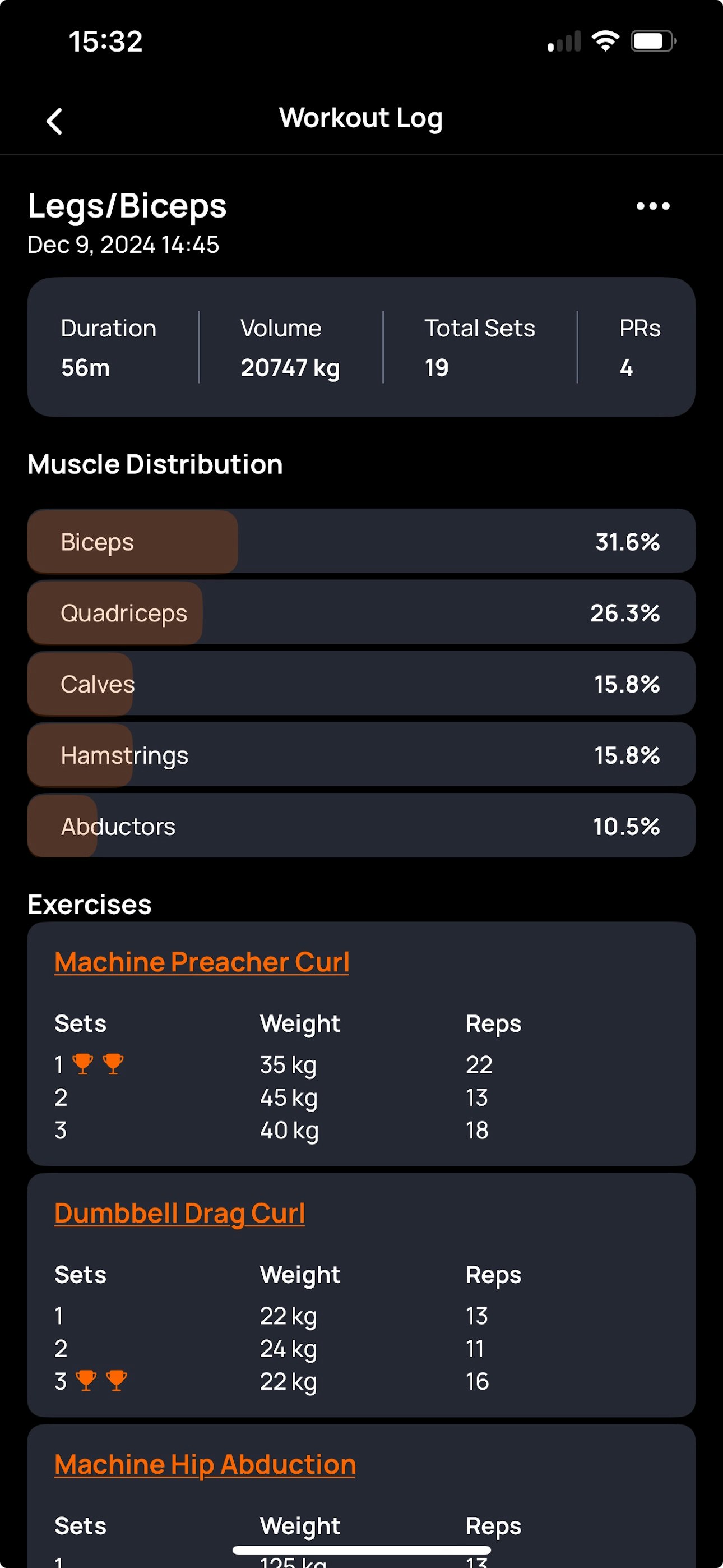
Task: Tap the Legs/Biceps workout title
Action: pyautogui.click(x=127, y=206)
